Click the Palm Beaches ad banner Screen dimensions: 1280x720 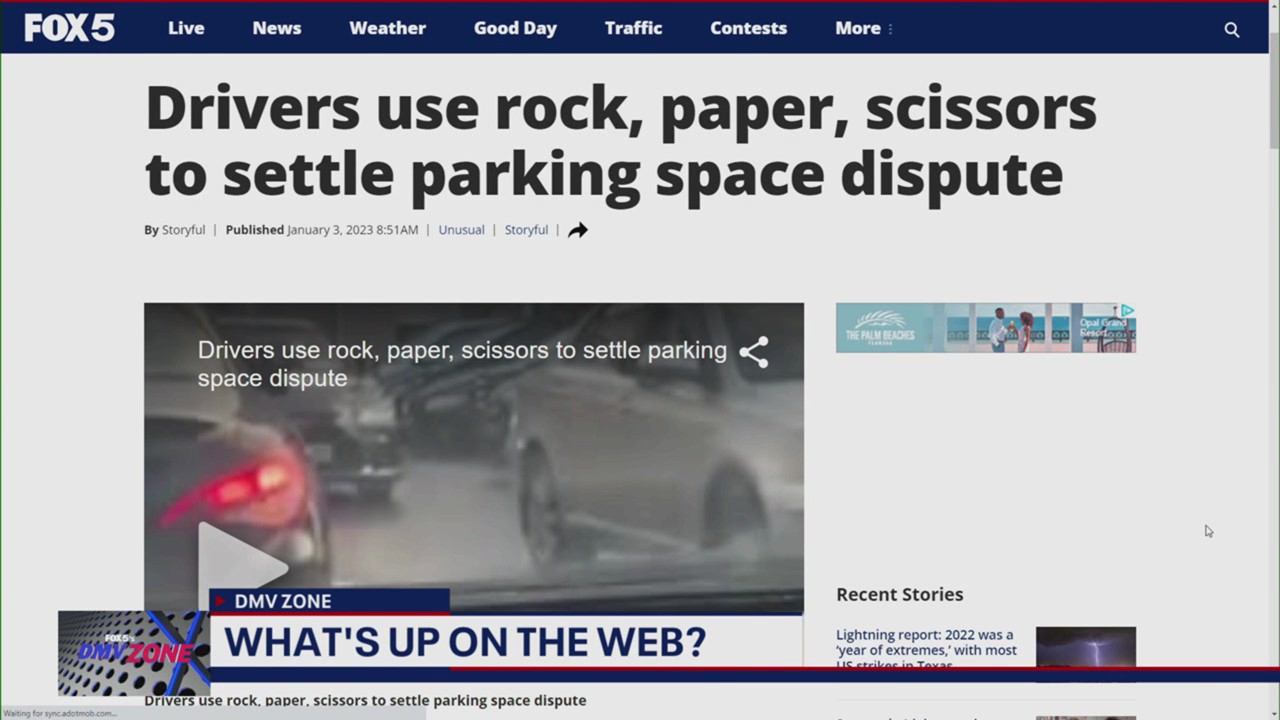tap(986, 327)
